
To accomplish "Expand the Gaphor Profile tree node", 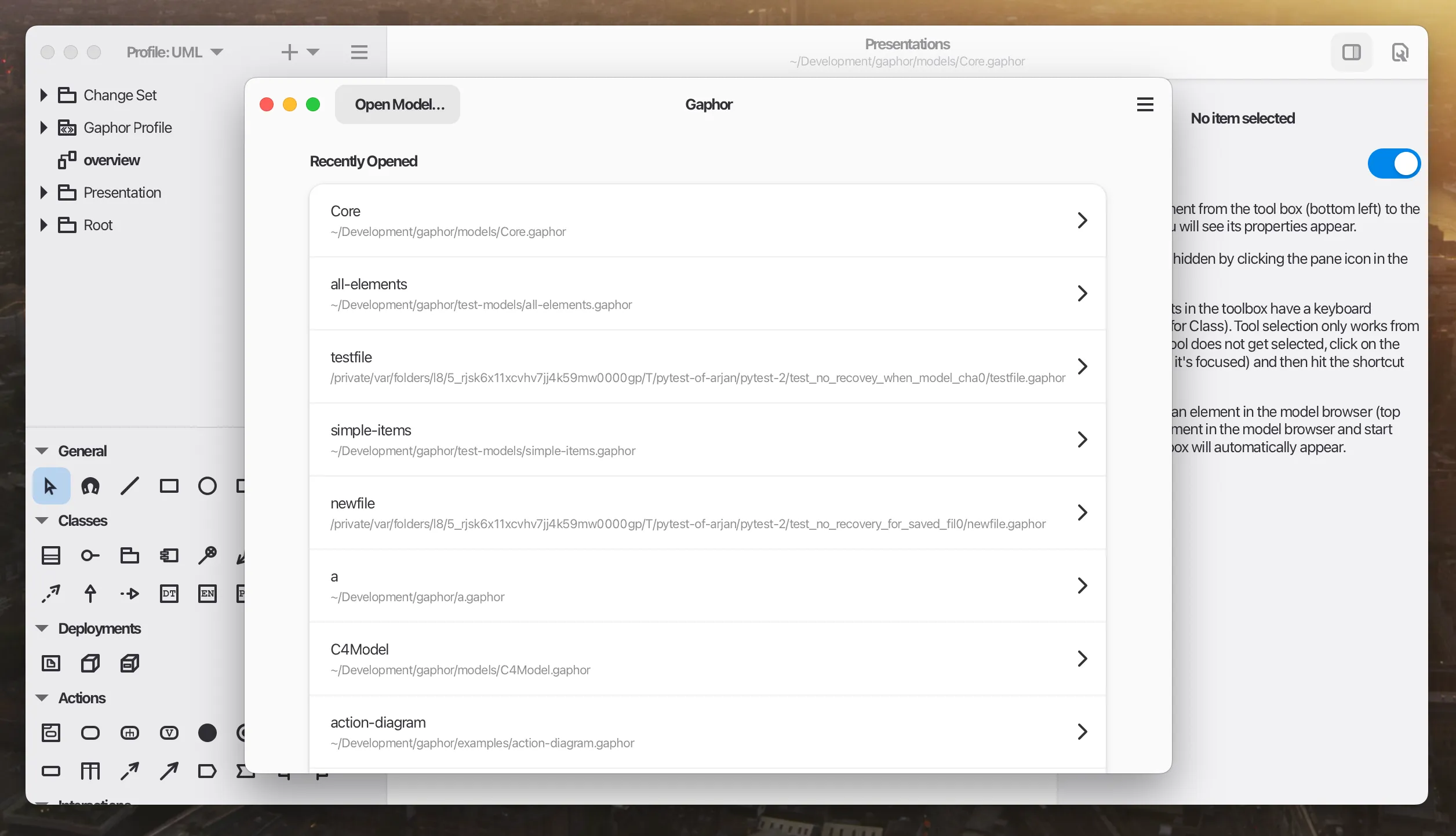I will click(x=43, y=128).
